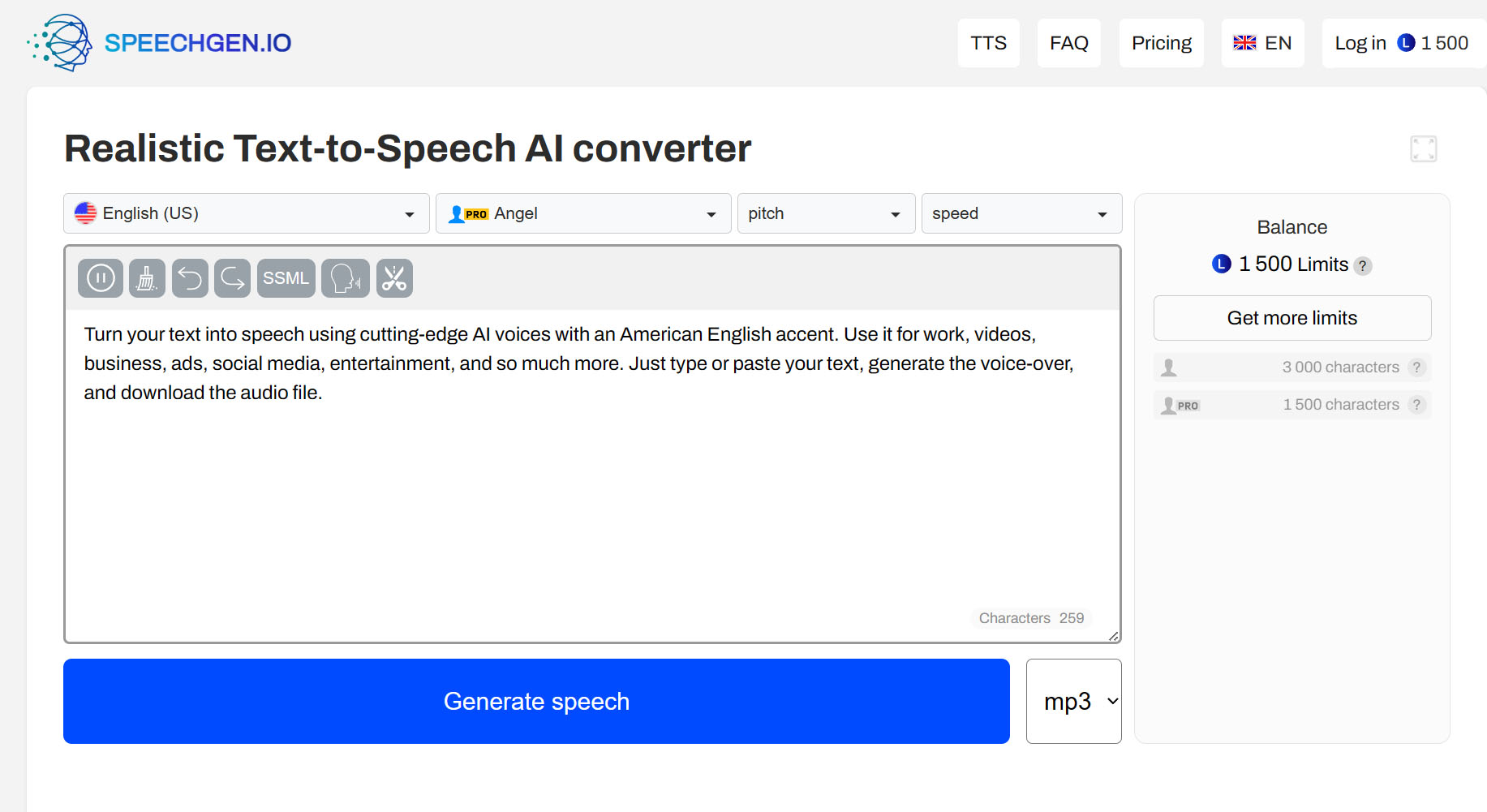Screen dimensions: 1487x812
Task: Open the SSML editing mode
Action: (x=286, y=277)
